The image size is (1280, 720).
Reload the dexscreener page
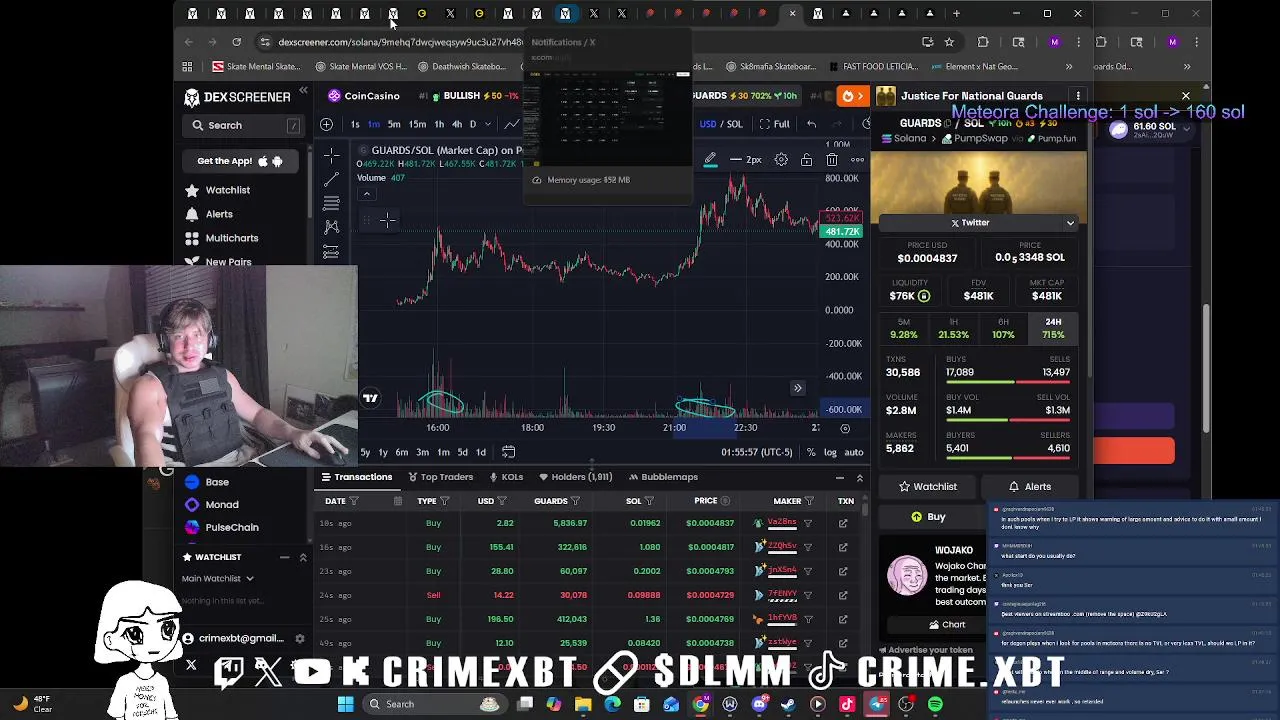pyautogui.click(x=236, y=42)
